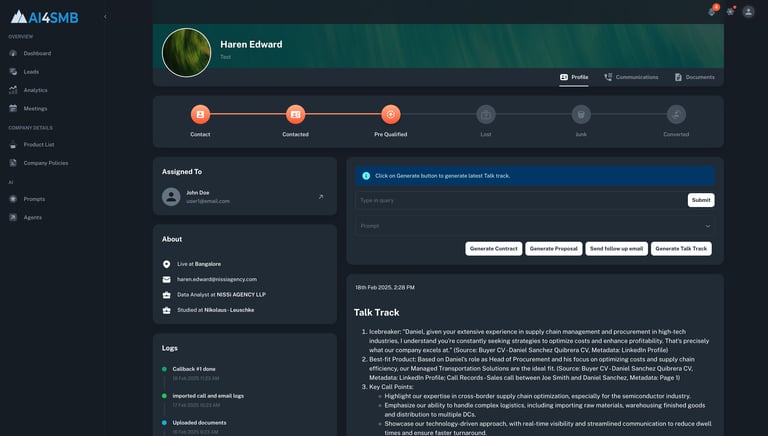Click the Meetings calendar icon
The height and width of the screenshot is (436, 768).
click(13, 108)
